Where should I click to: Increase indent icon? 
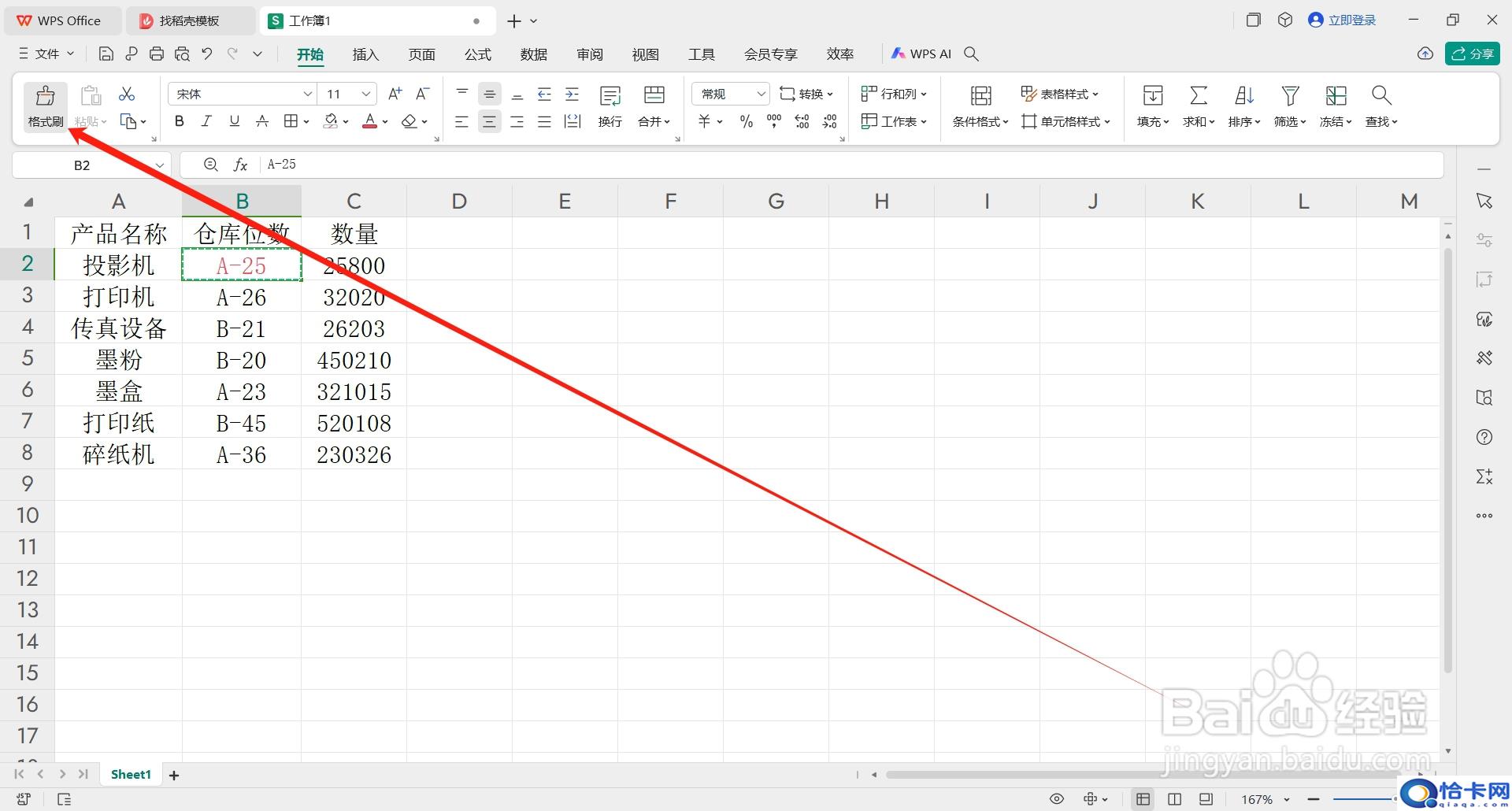[573, 94]
